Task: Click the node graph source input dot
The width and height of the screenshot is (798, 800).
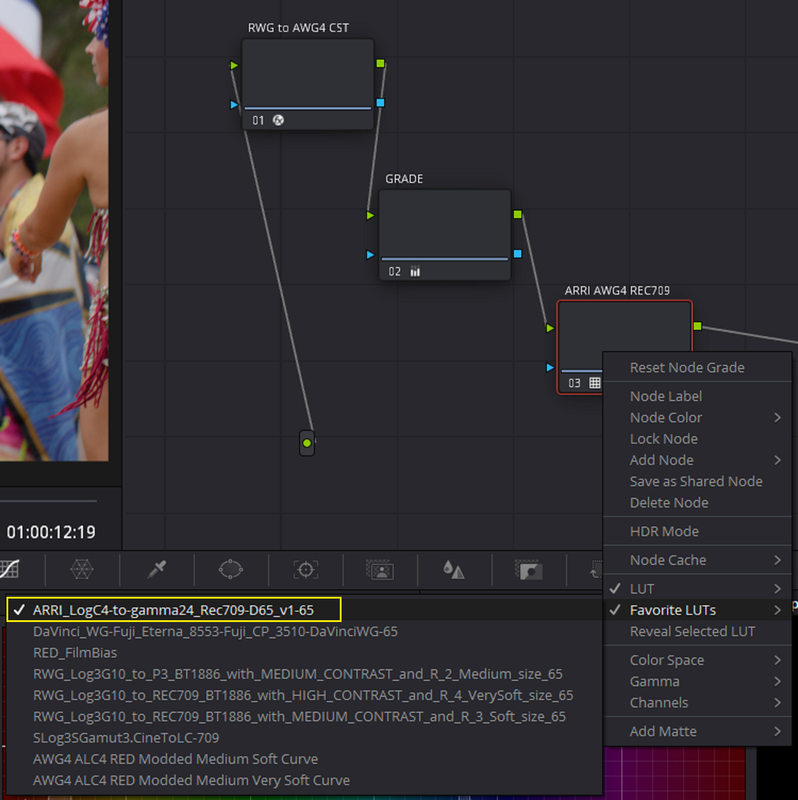Action: pos(307,443)
